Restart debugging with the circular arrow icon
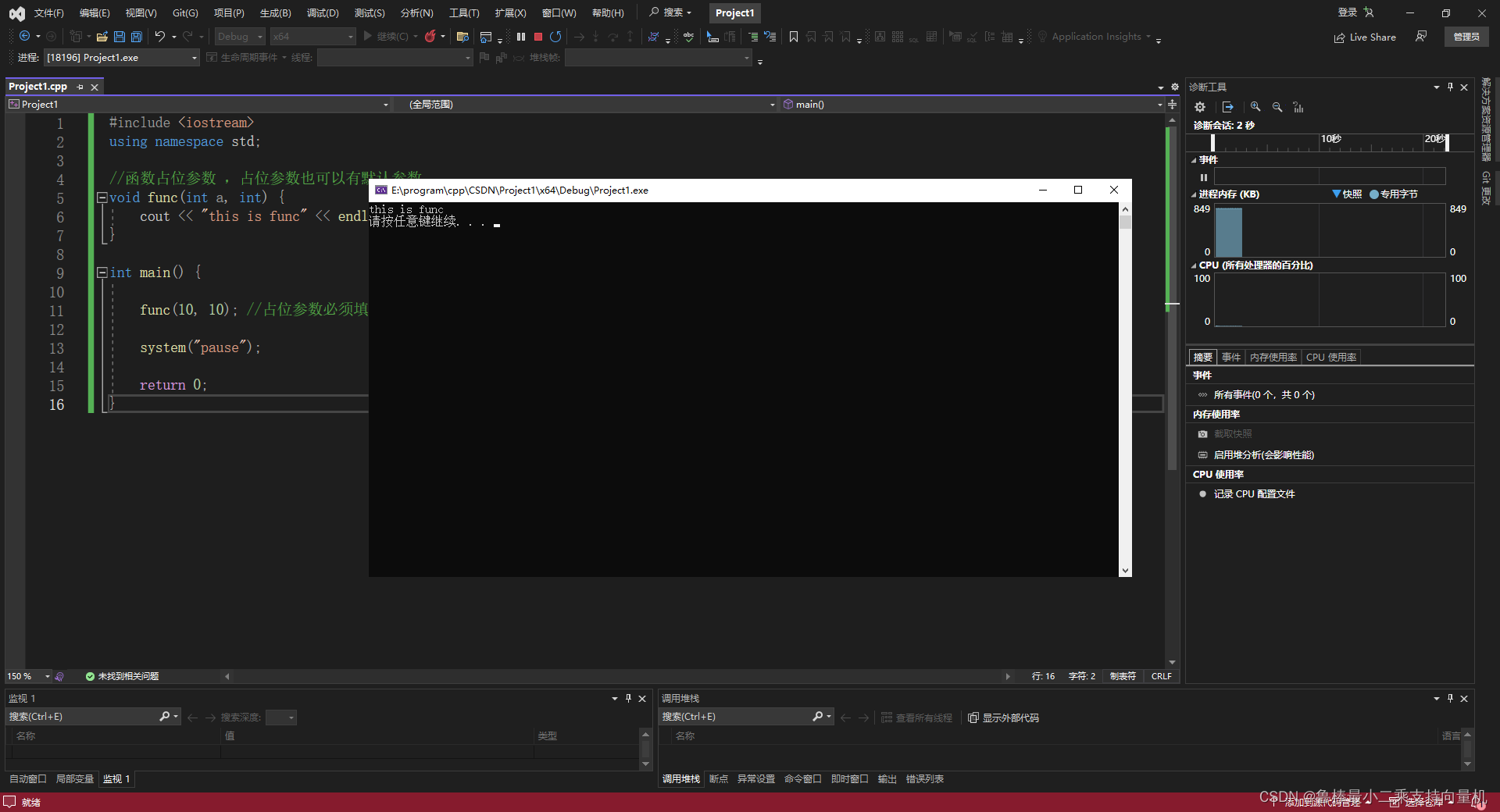This screenshot has width=1500, height=812. [555, 37]
